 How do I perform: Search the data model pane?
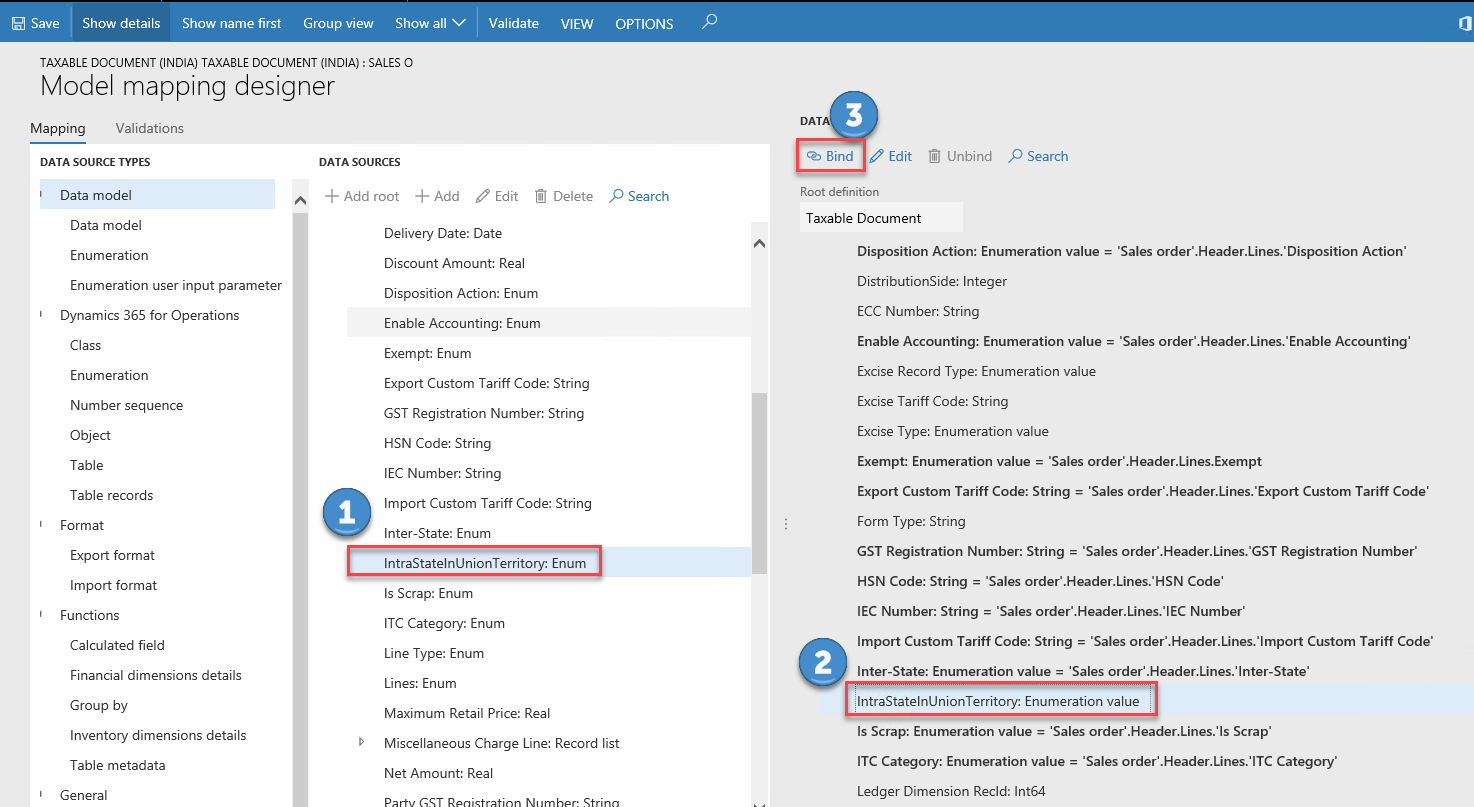1038,156
